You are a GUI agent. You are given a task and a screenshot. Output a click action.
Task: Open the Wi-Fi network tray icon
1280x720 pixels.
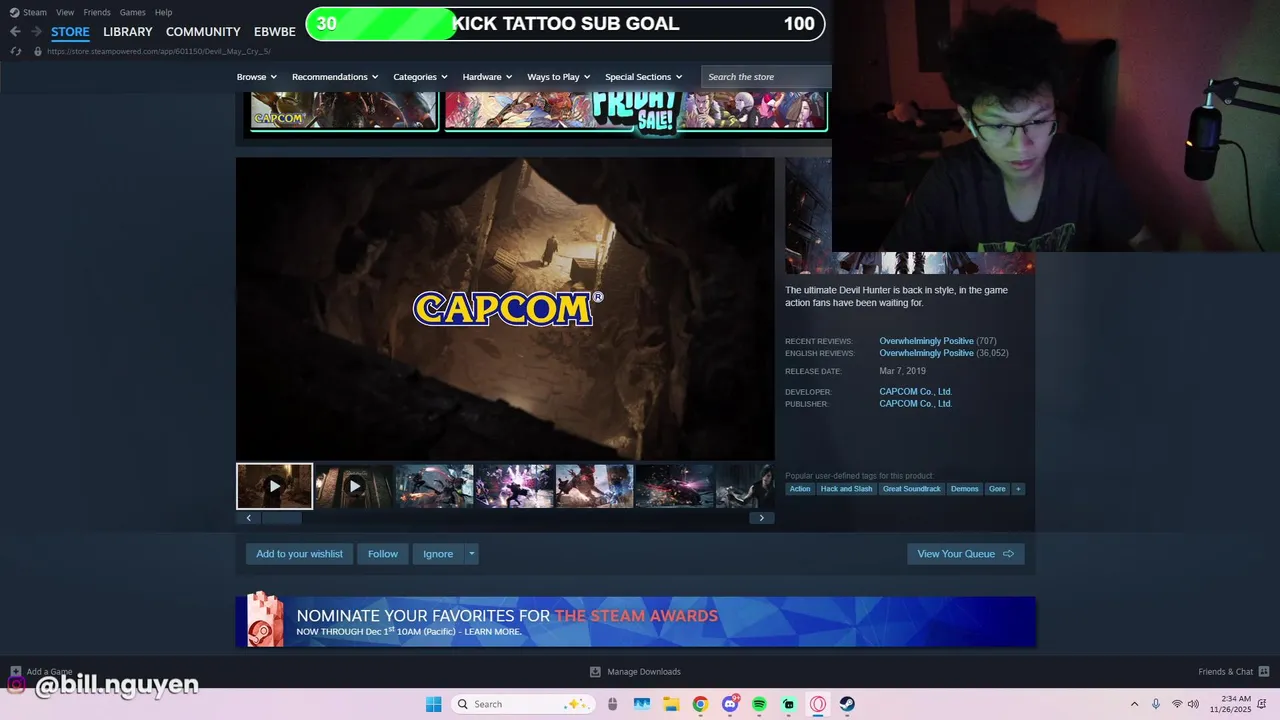point(1177,704)
